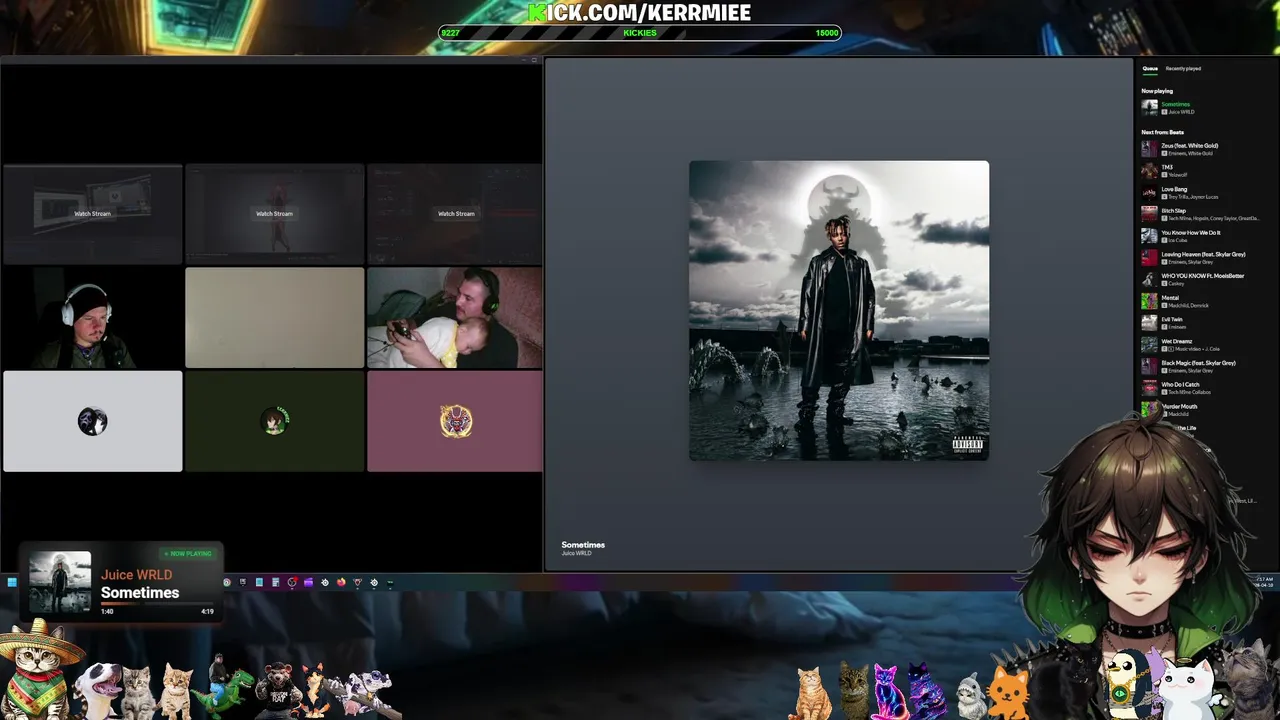Play TM3 by Yelawolf from queue
This screenshot has width=1280, height=720.
(1200, 171)
